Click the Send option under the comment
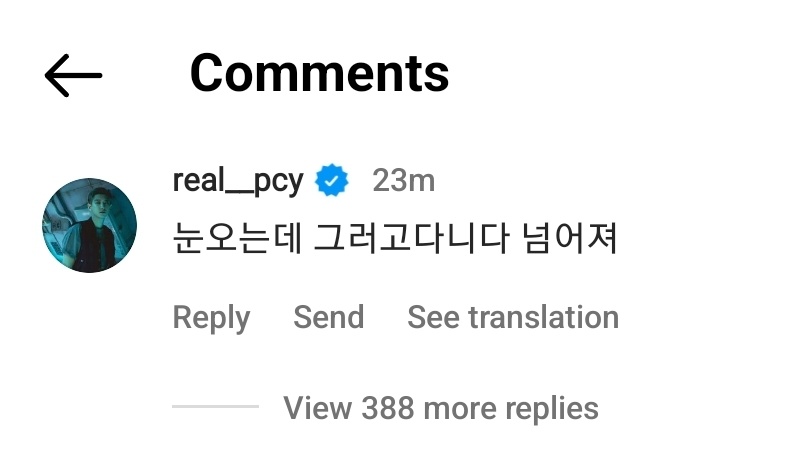Viewport: 800px width, 450px height. click(329, 317)
